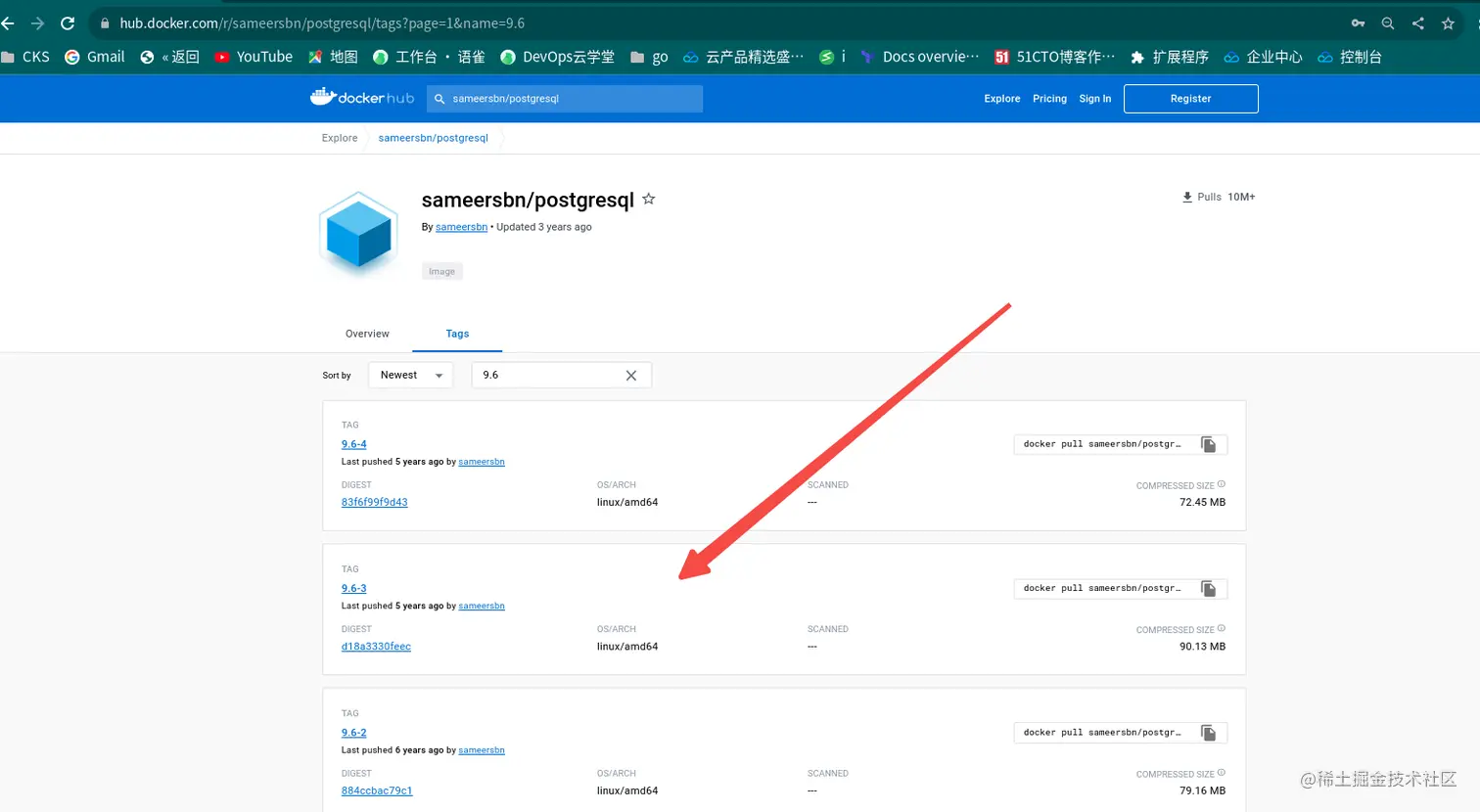Open the 返回 bookmark
1480x812 pixels.
[x=169, y=57]
